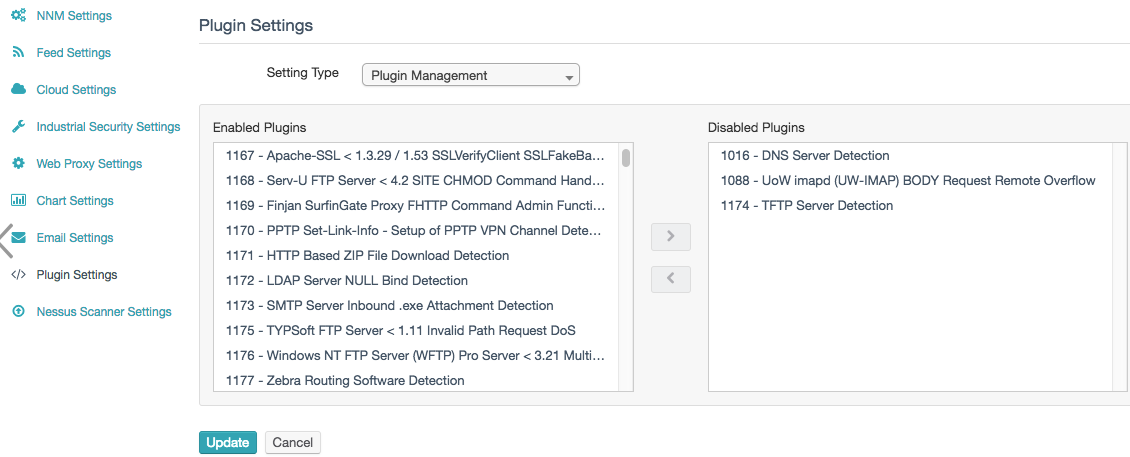Open the Setting Type dropdown
This screenshot has width=1130, height=457.
pyautogui.click(x=470, y=75)
